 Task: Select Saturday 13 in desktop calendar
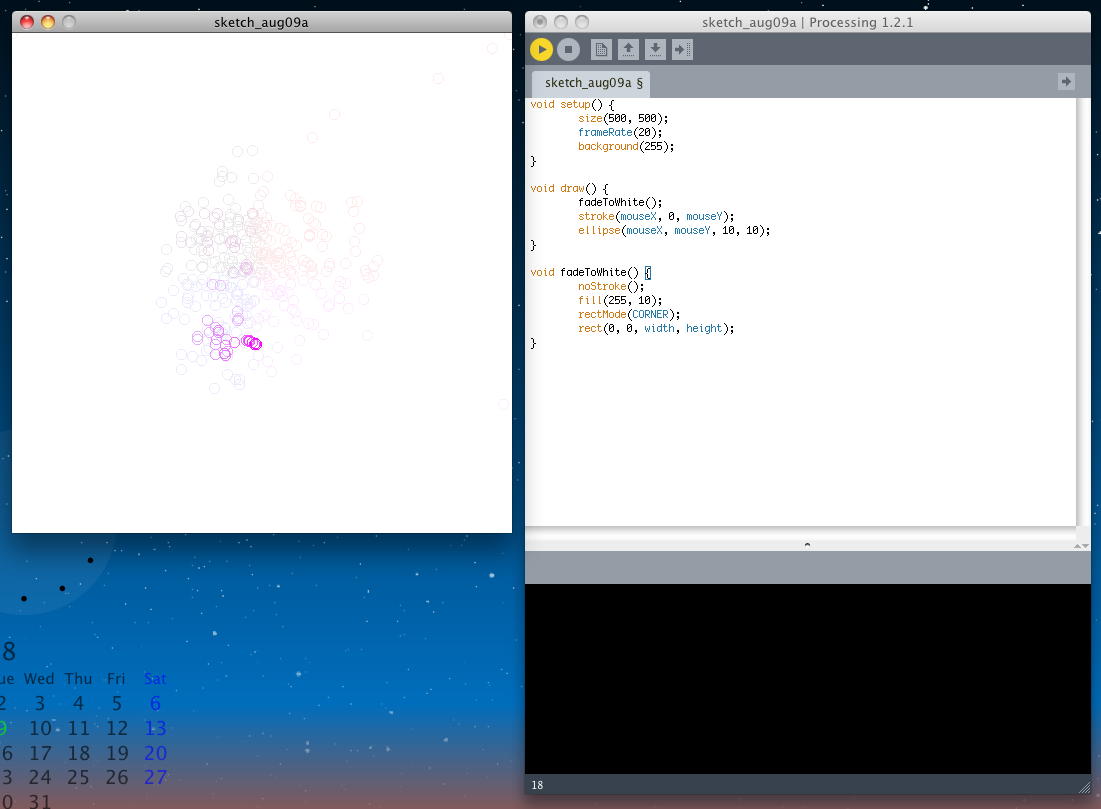coord(155,729)
